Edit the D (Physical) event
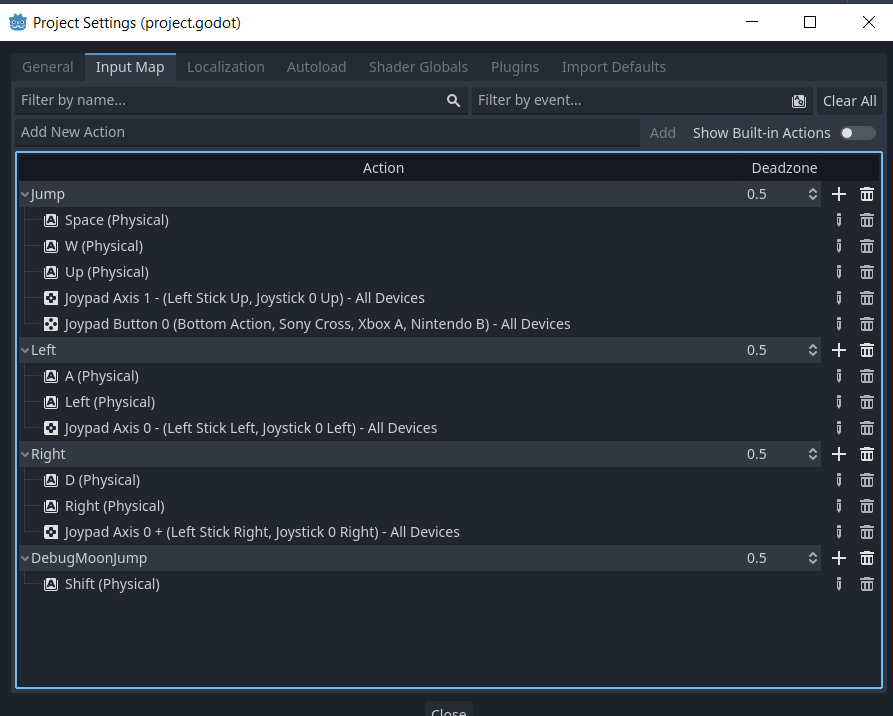Screen dimensions: 893x716 (838, 480)
